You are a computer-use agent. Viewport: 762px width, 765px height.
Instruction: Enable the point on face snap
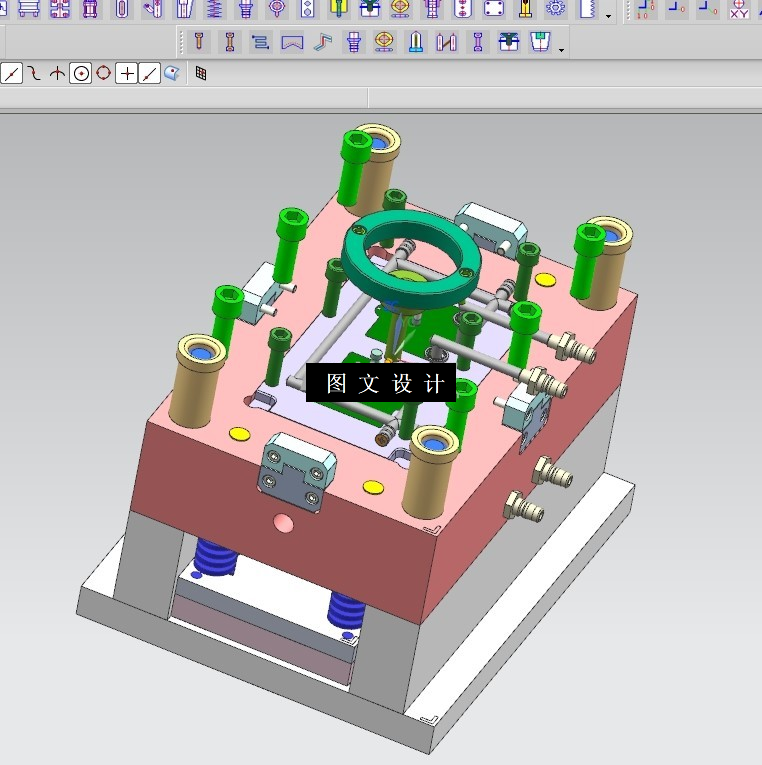[172, 73]
